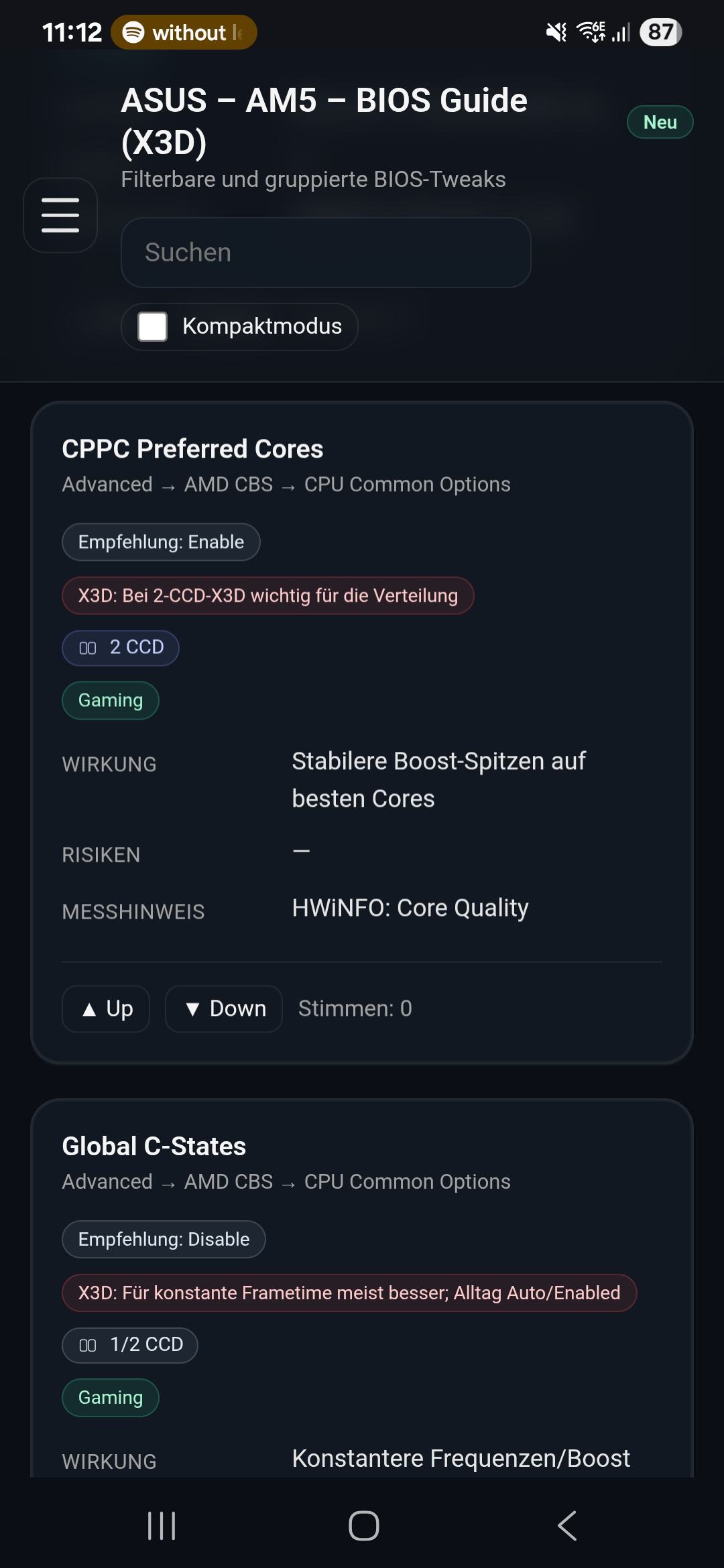The width and height of the screenshot is (724, 1568).
Task: Open the Global C-States card title
Action: [154, 1147]
